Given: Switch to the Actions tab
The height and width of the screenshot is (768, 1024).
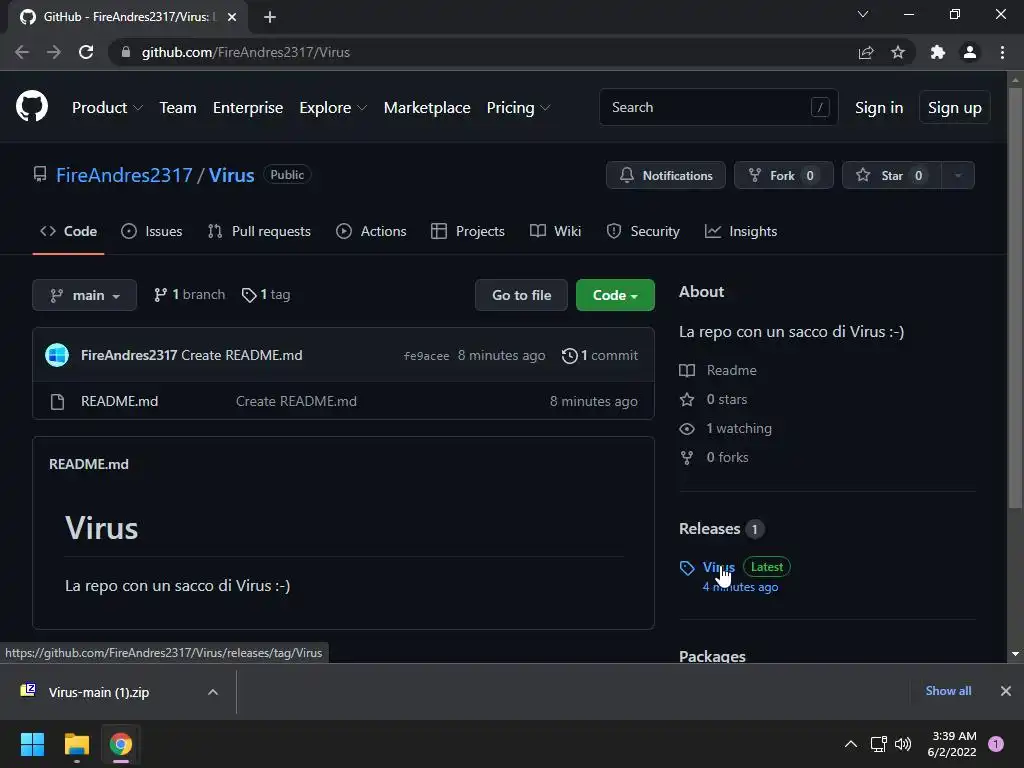Looking at the screenshot, I should point(371,231).
